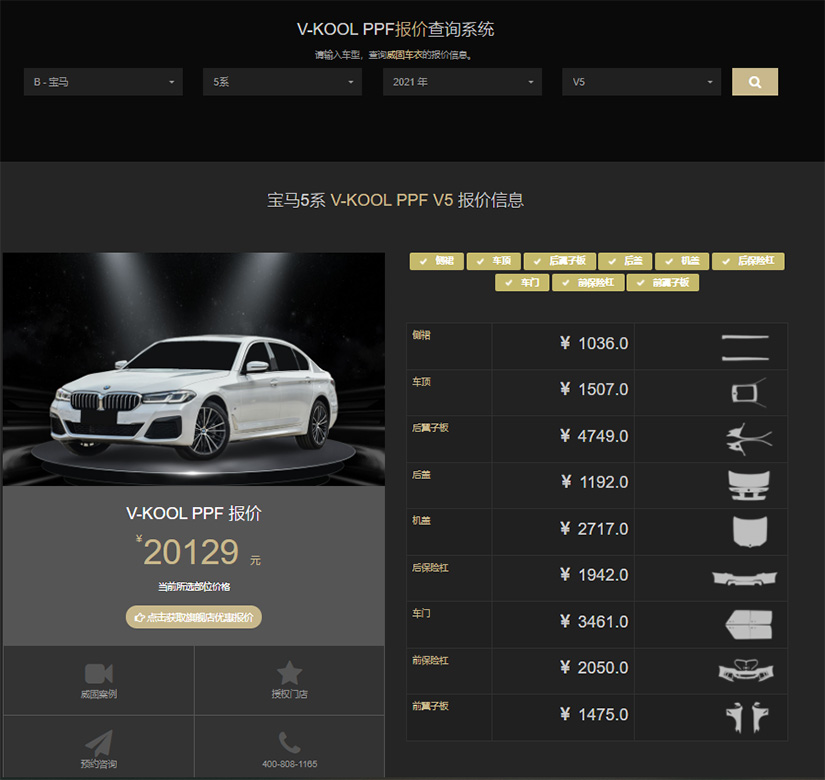Click the phone icon for 400-808-1165
825x780 pixels.
coord(289,743)
